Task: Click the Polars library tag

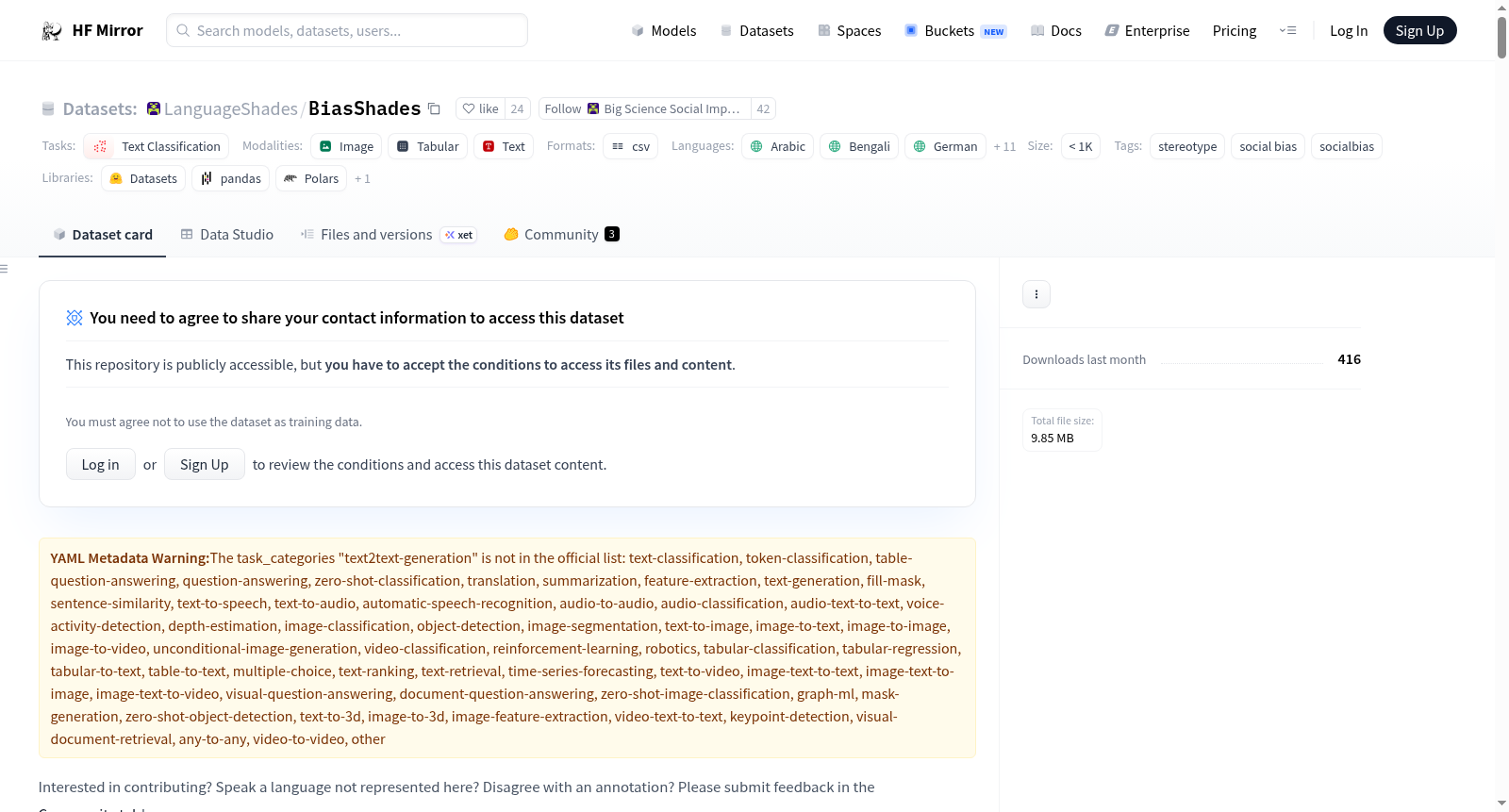Action: click(x=311, y=178)
